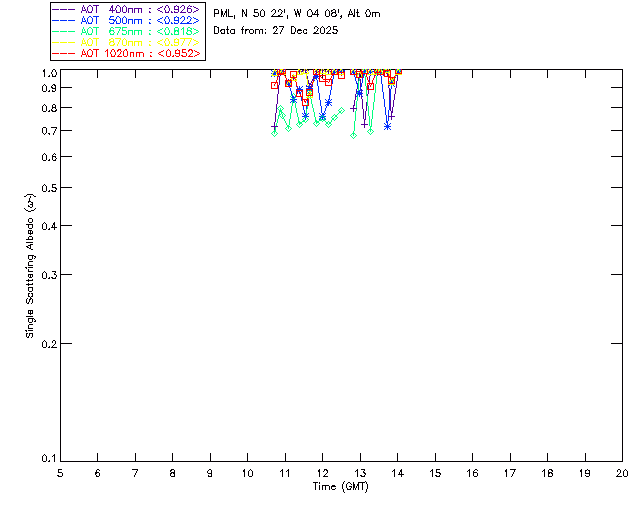The width and height of the screenshot is (640, 512).
Task: Click the x-axis hour label '11'
Action: [285, 473]
